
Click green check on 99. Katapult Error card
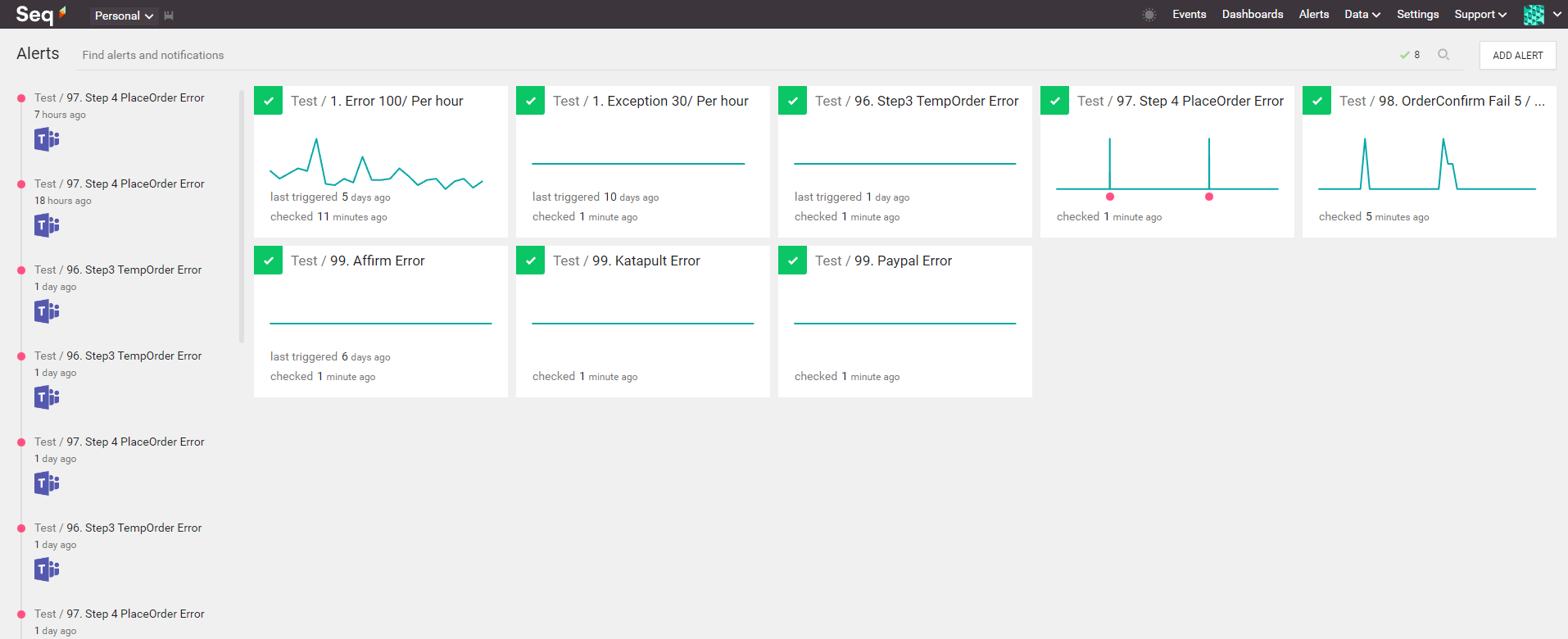530,261
